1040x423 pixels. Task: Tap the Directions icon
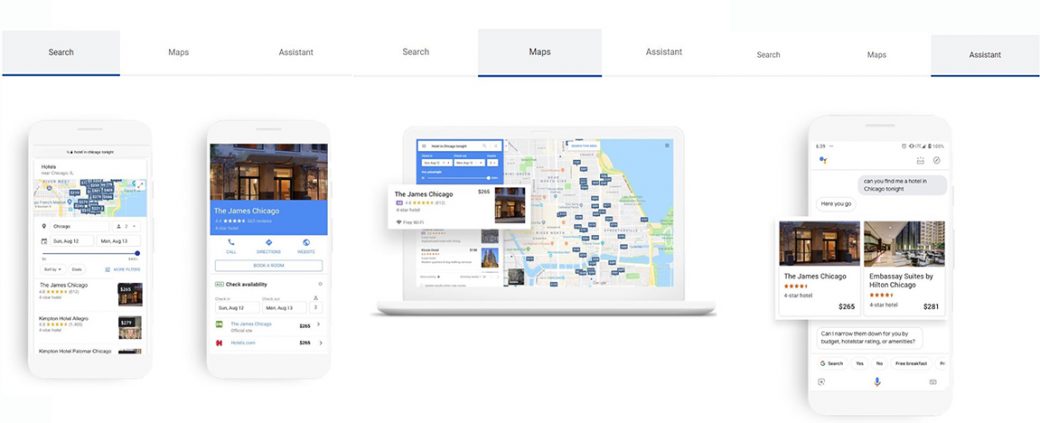269,243
